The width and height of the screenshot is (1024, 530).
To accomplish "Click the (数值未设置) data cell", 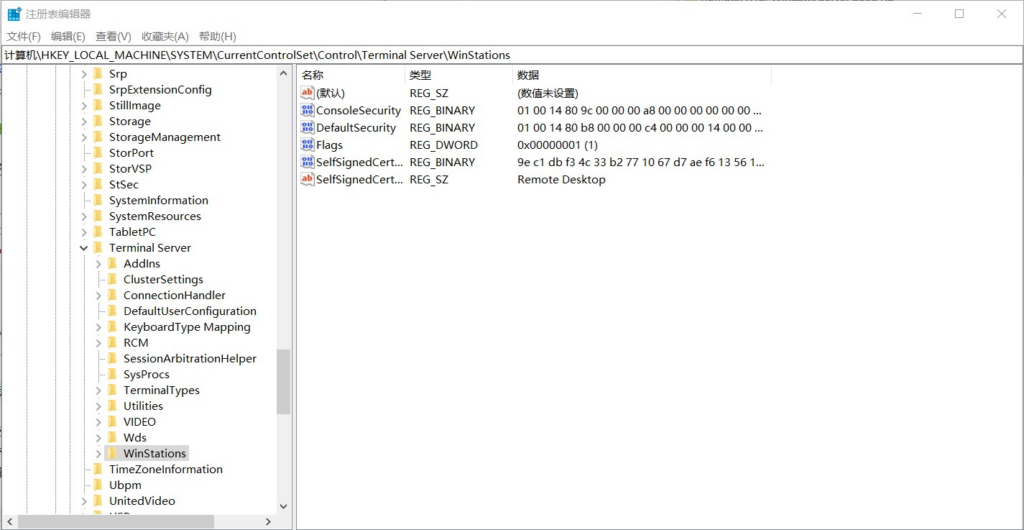I will pyautogui.click(x=547, y=93).
